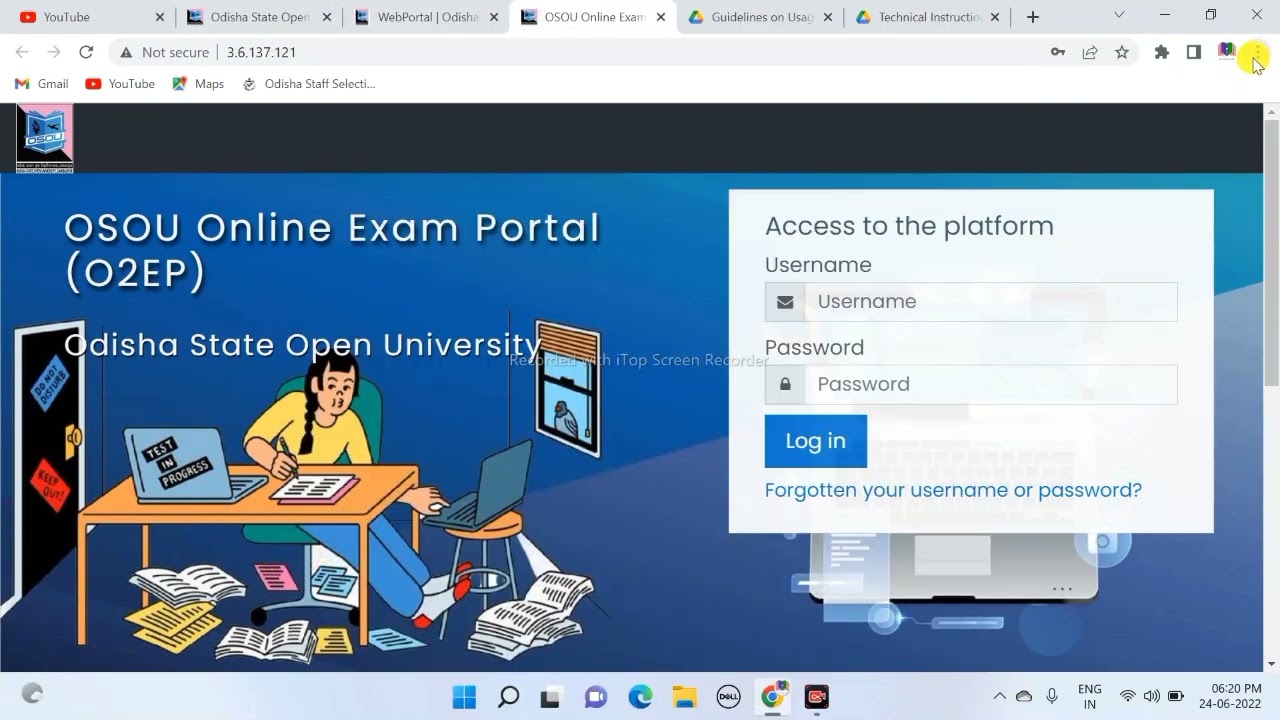This screenshot has width=1280, height=720.
Task: Open Windows taskbar Search
Action: tap(508, 696)
